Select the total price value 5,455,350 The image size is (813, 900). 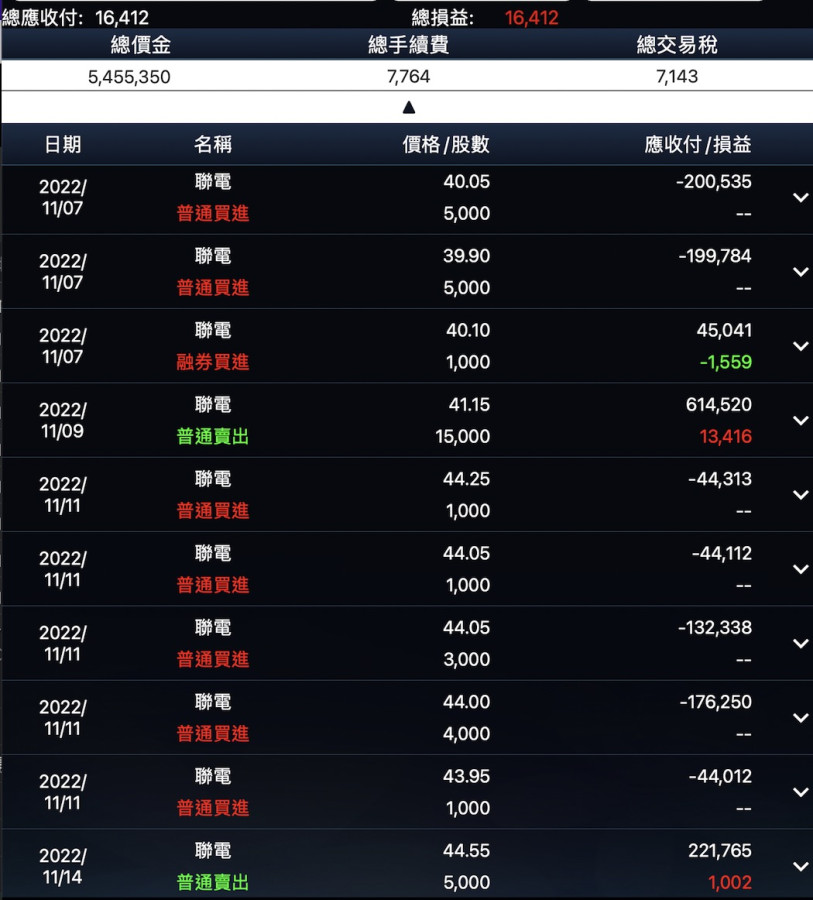point(129,77)
